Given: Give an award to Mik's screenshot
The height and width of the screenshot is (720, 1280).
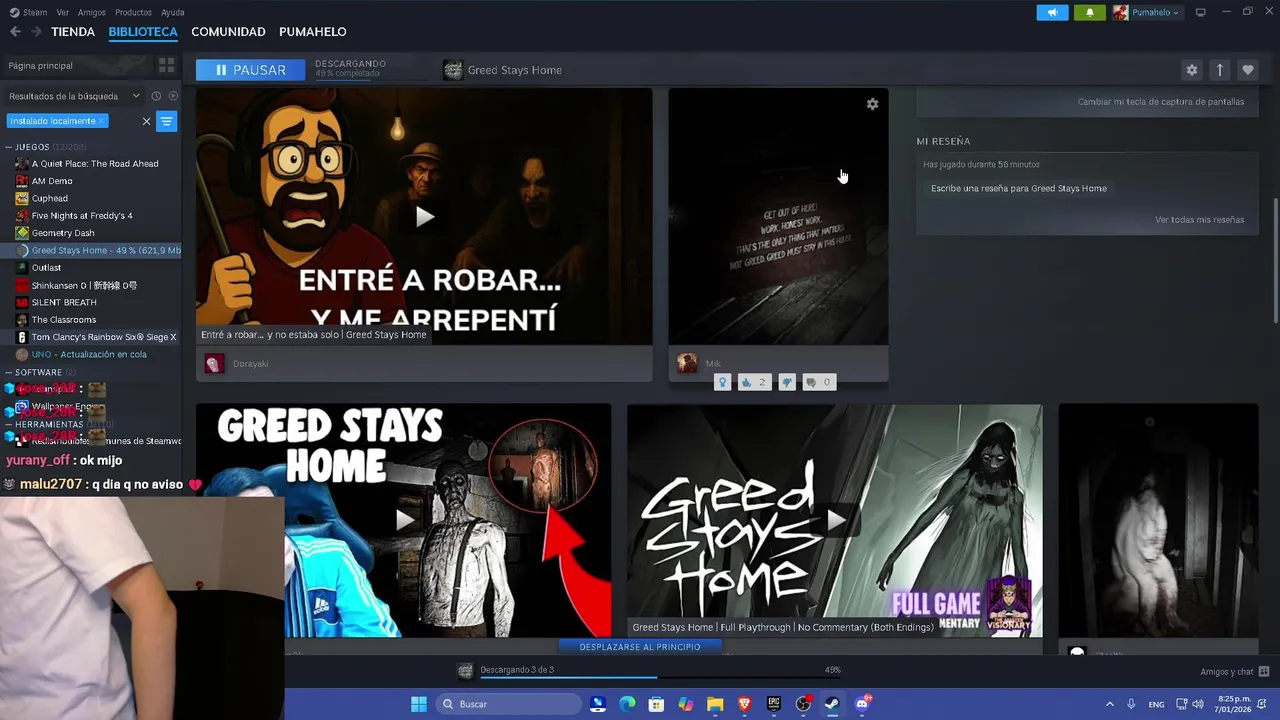Looking at the screenshot, I should [x=722, y=382].
